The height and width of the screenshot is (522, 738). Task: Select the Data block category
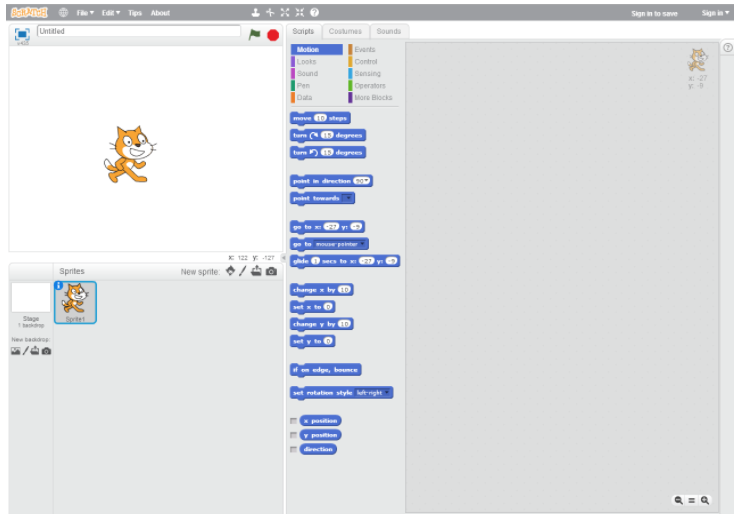[317, 97]
